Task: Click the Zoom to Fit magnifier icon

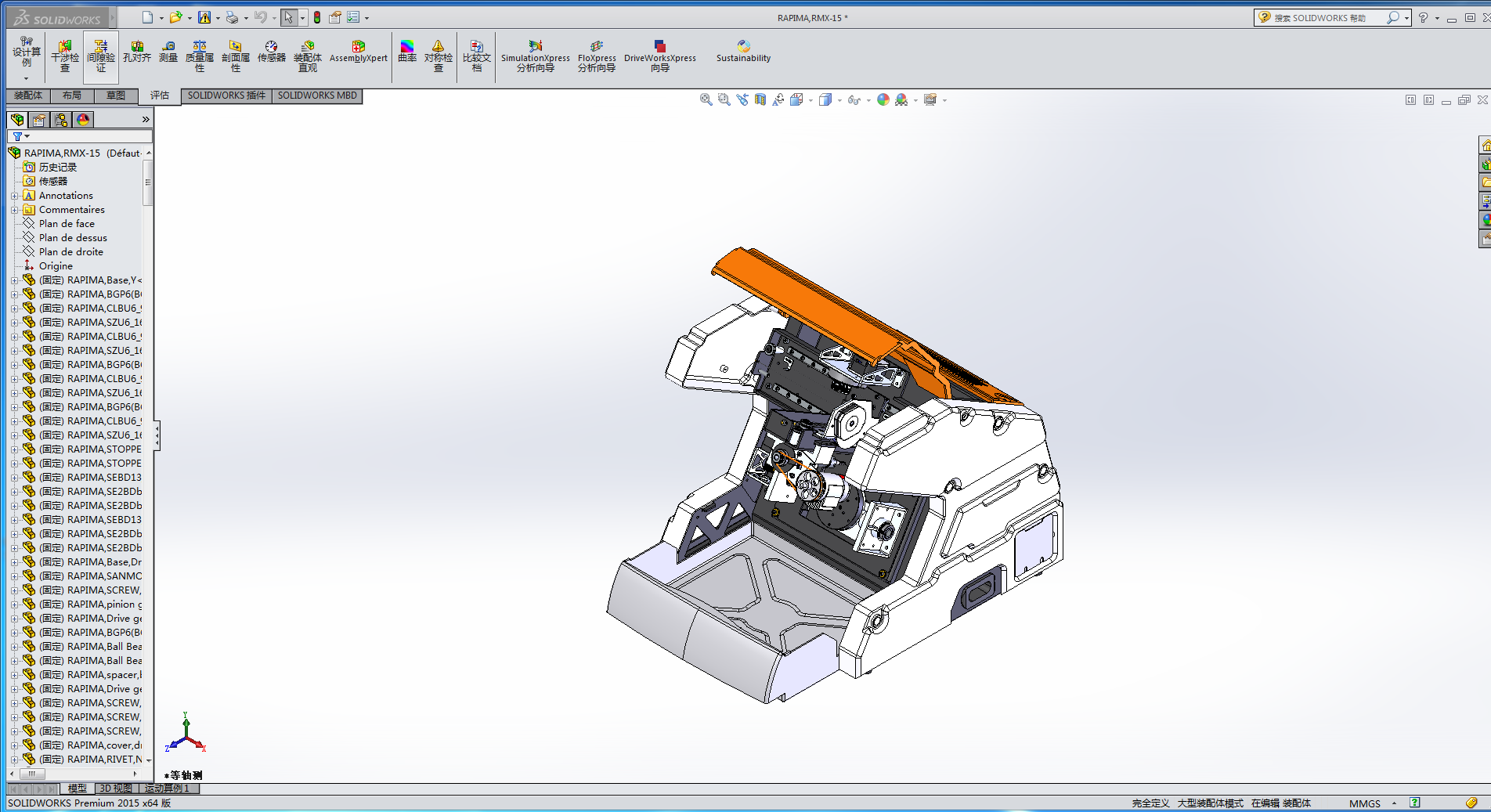Action: coord(706,100)
